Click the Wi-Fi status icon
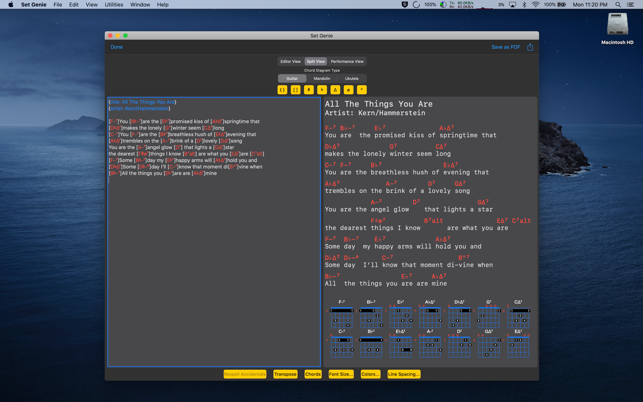The height and width of the screenshot is (402, 643). point(536,5)
